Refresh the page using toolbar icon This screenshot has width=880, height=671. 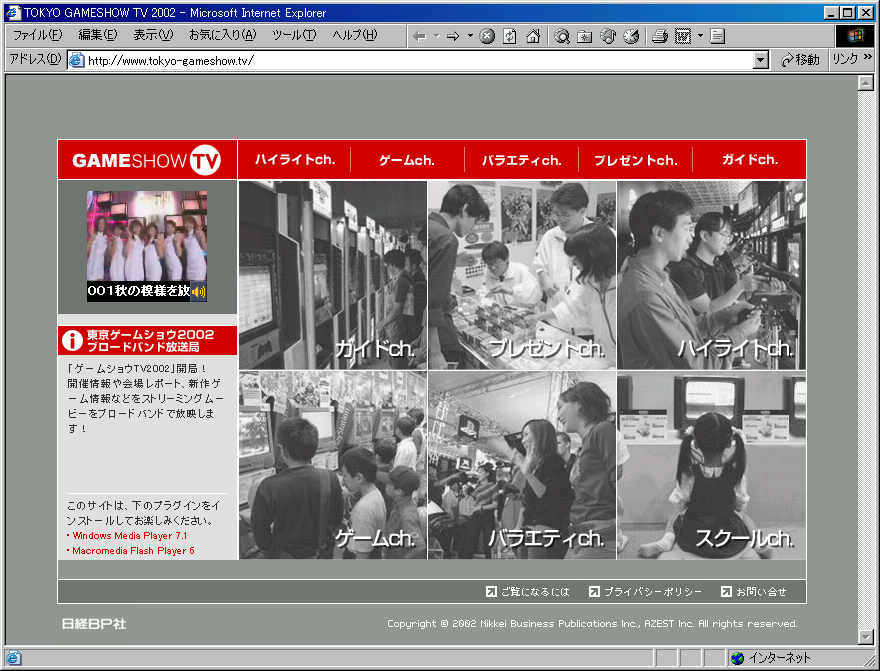coord(510,36)
